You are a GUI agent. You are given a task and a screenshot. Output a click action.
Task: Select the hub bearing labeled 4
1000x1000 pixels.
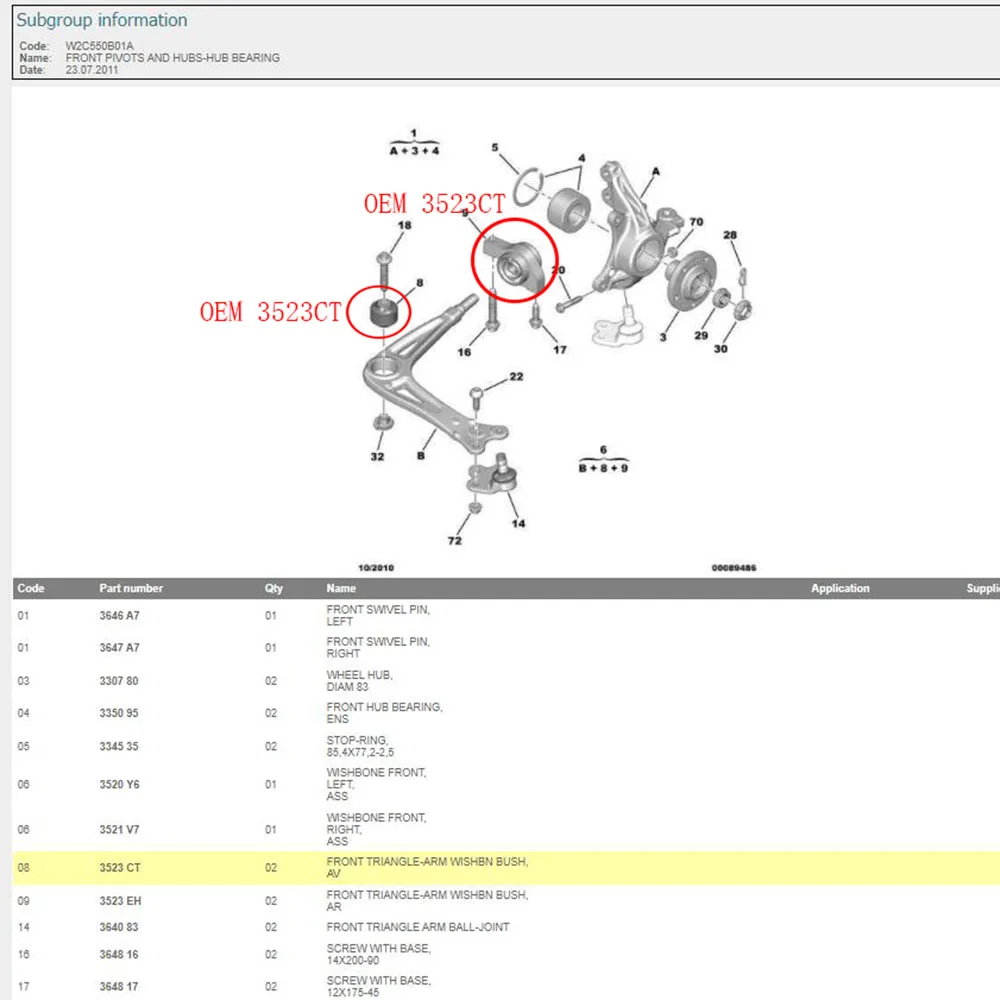(569, 210)
